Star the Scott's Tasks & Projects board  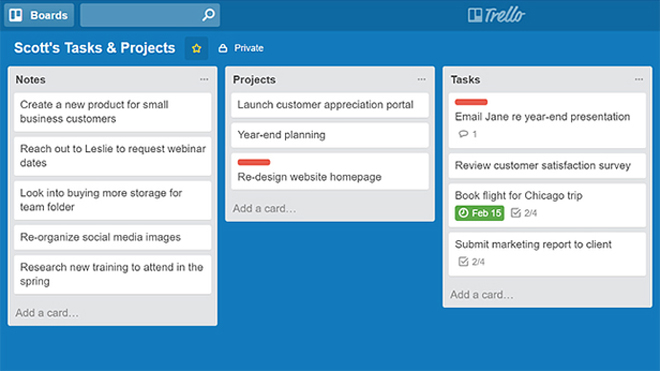tap(196, 48)
